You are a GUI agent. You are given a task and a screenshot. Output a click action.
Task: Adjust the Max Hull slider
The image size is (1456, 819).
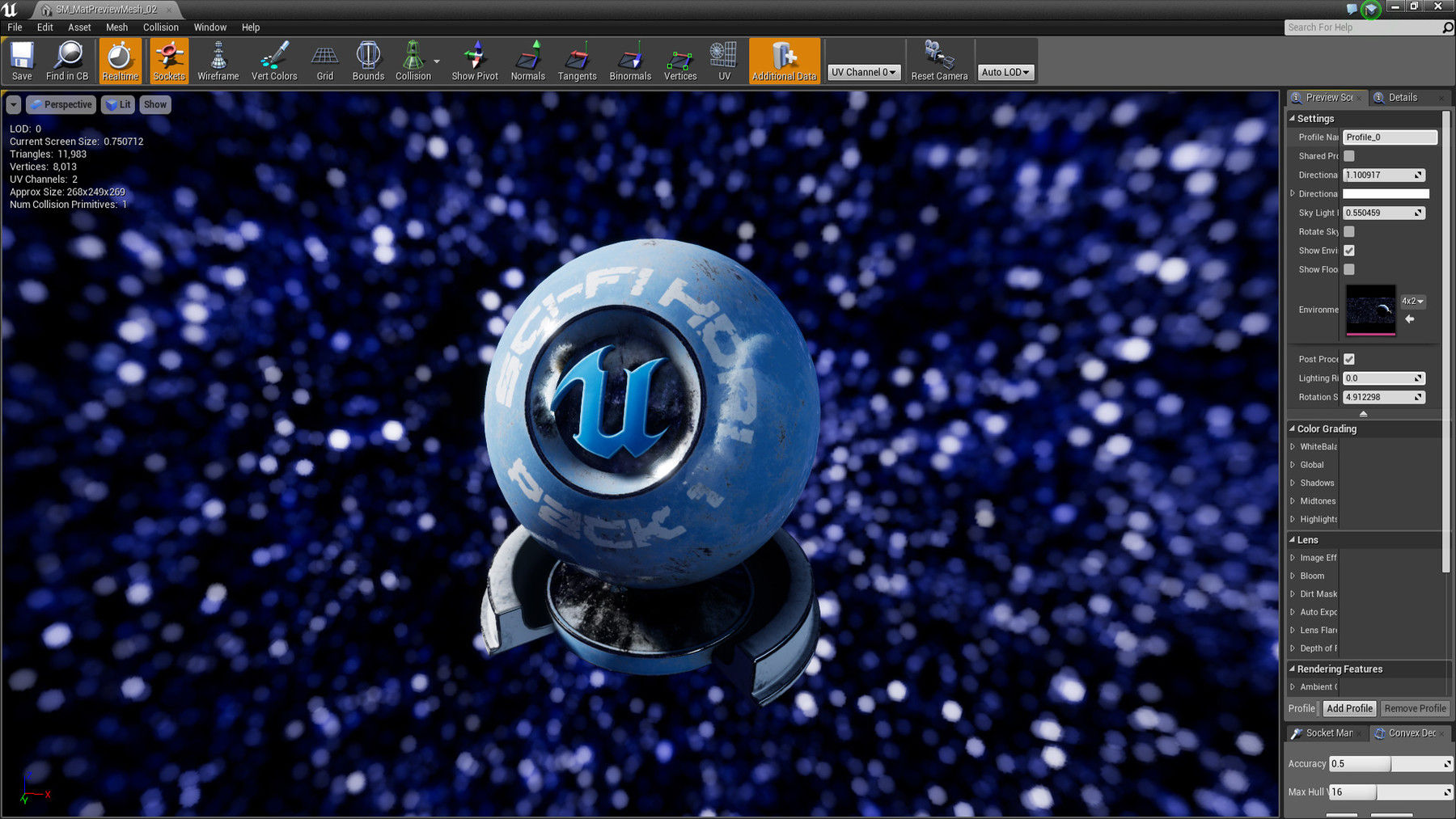(1390, 792)
